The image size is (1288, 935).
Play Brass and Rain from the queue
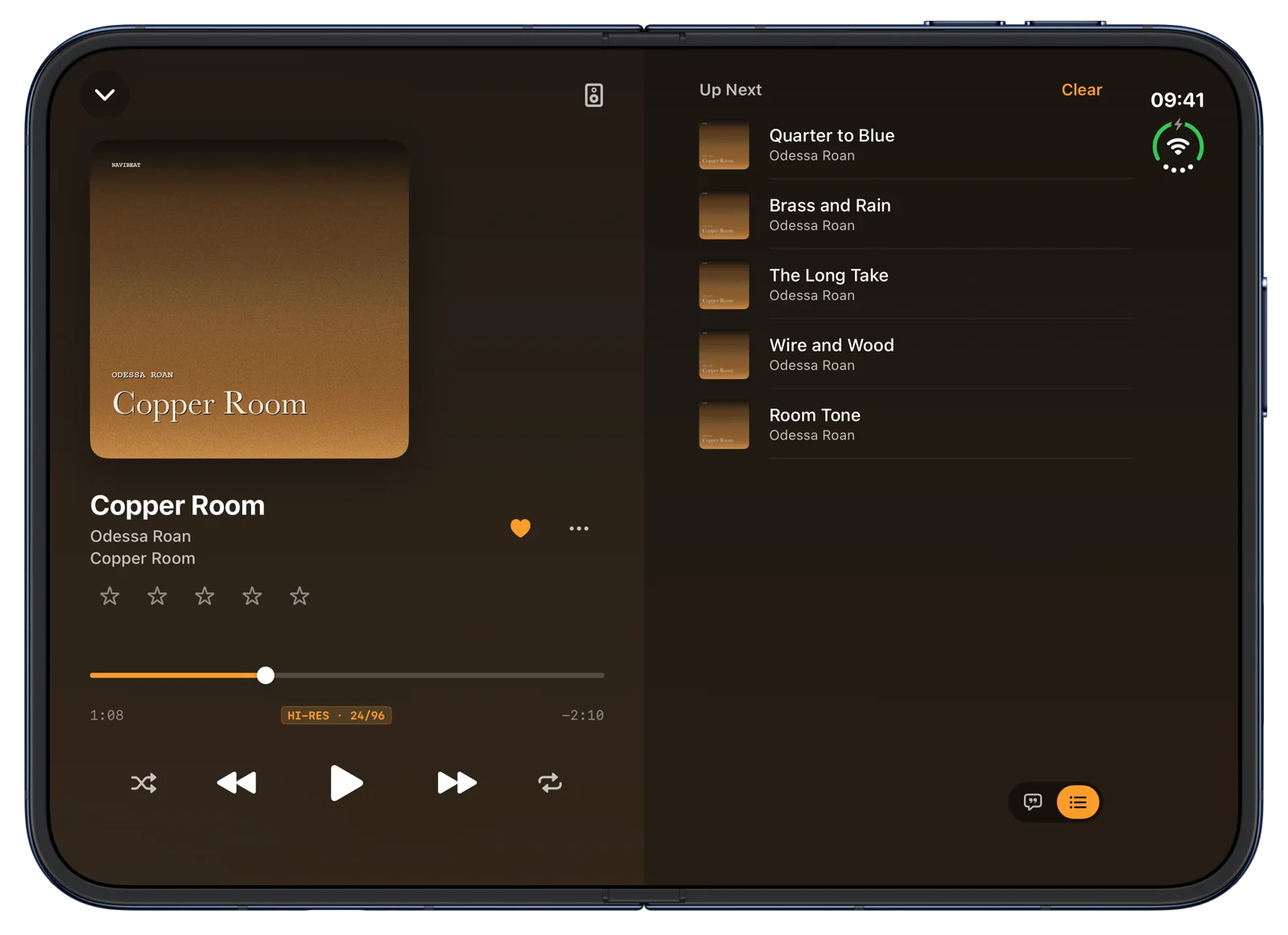pos(916,215)
